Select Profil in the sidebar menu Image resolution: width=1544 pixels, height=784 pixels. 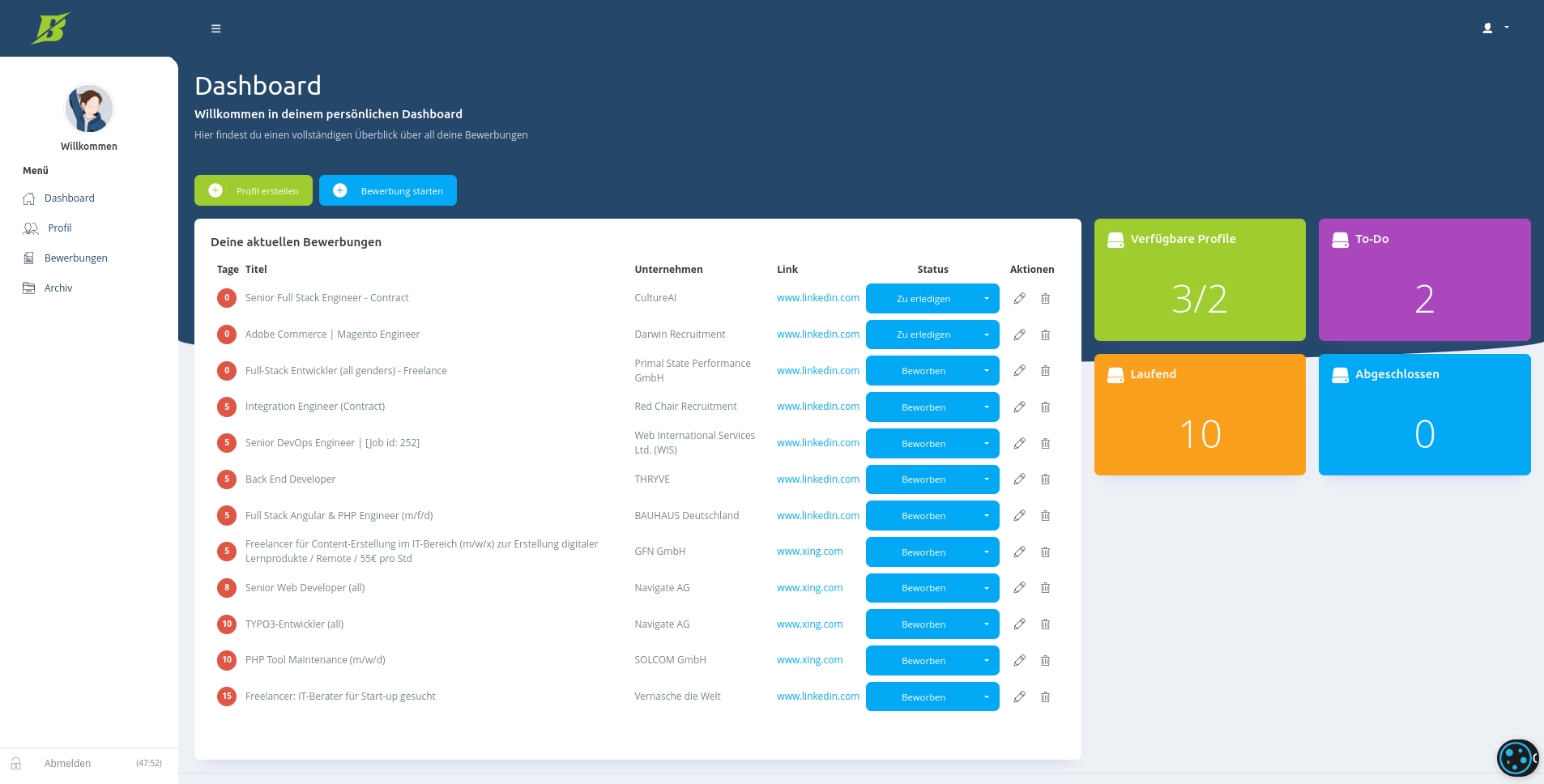(59, 228)
